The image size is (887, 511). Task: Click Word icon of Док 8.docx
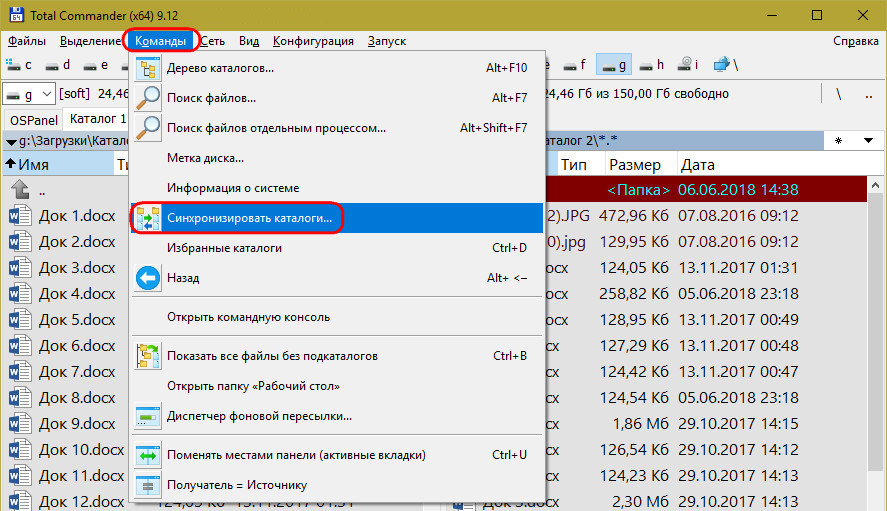[20, 397]
